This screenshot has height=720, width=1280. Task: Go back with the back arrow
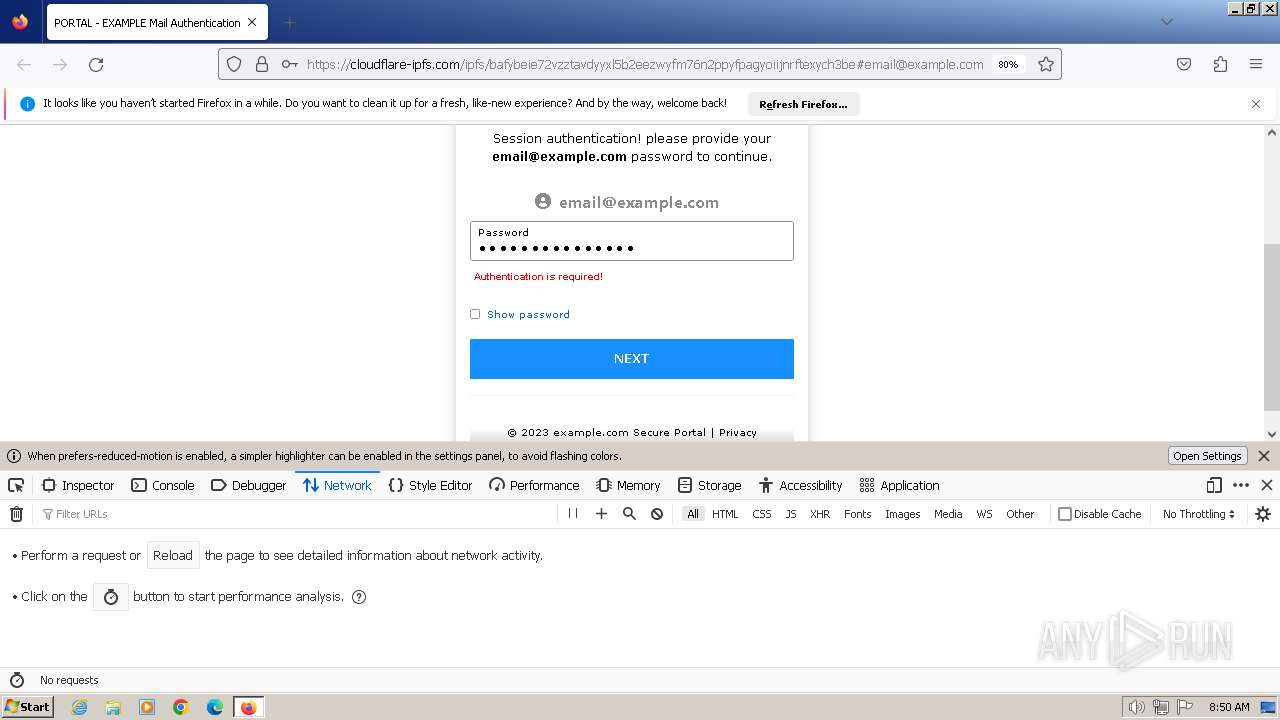click(x=24, y=64)
